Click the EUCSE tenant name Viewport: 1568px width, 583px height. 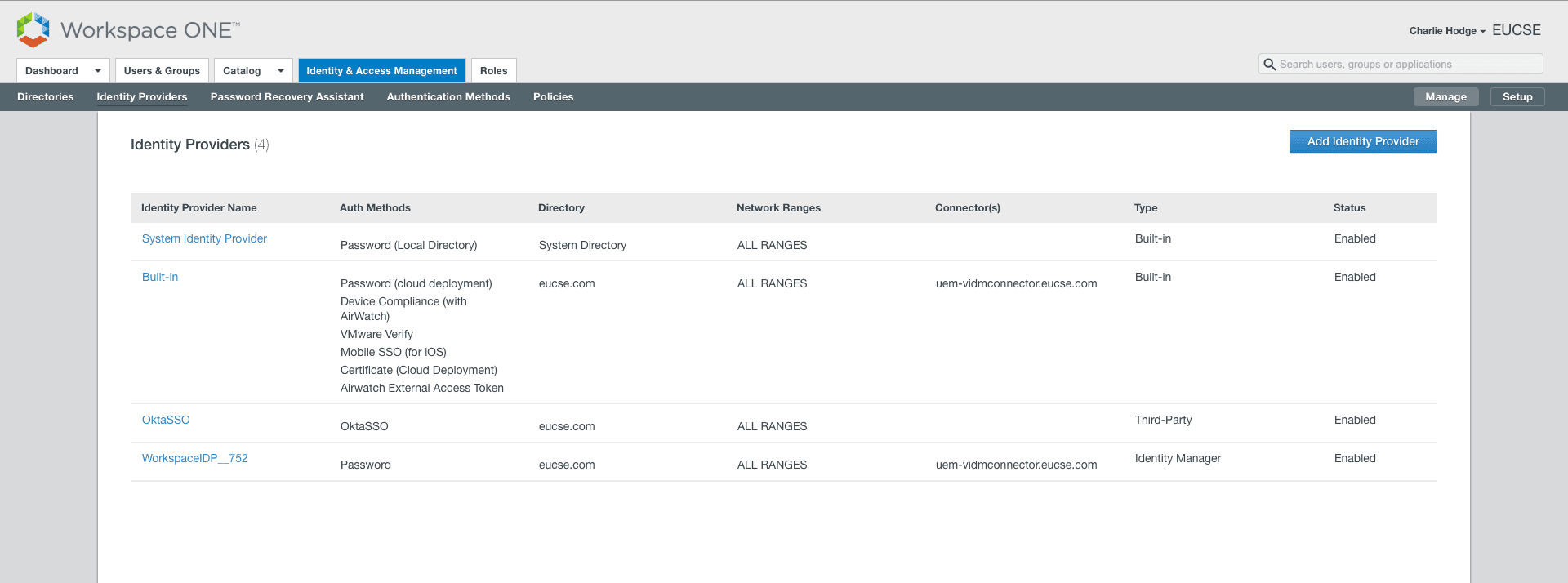1517,30
